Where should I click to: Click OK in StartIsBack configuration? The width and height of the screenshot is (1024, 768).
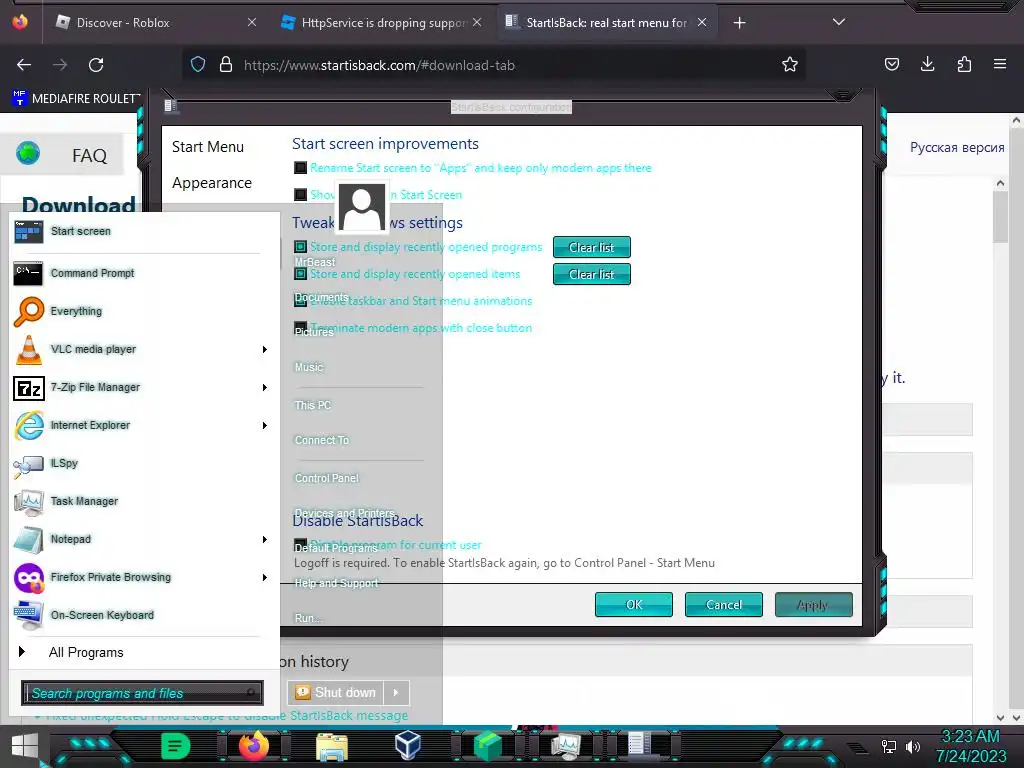pos(633,605)
